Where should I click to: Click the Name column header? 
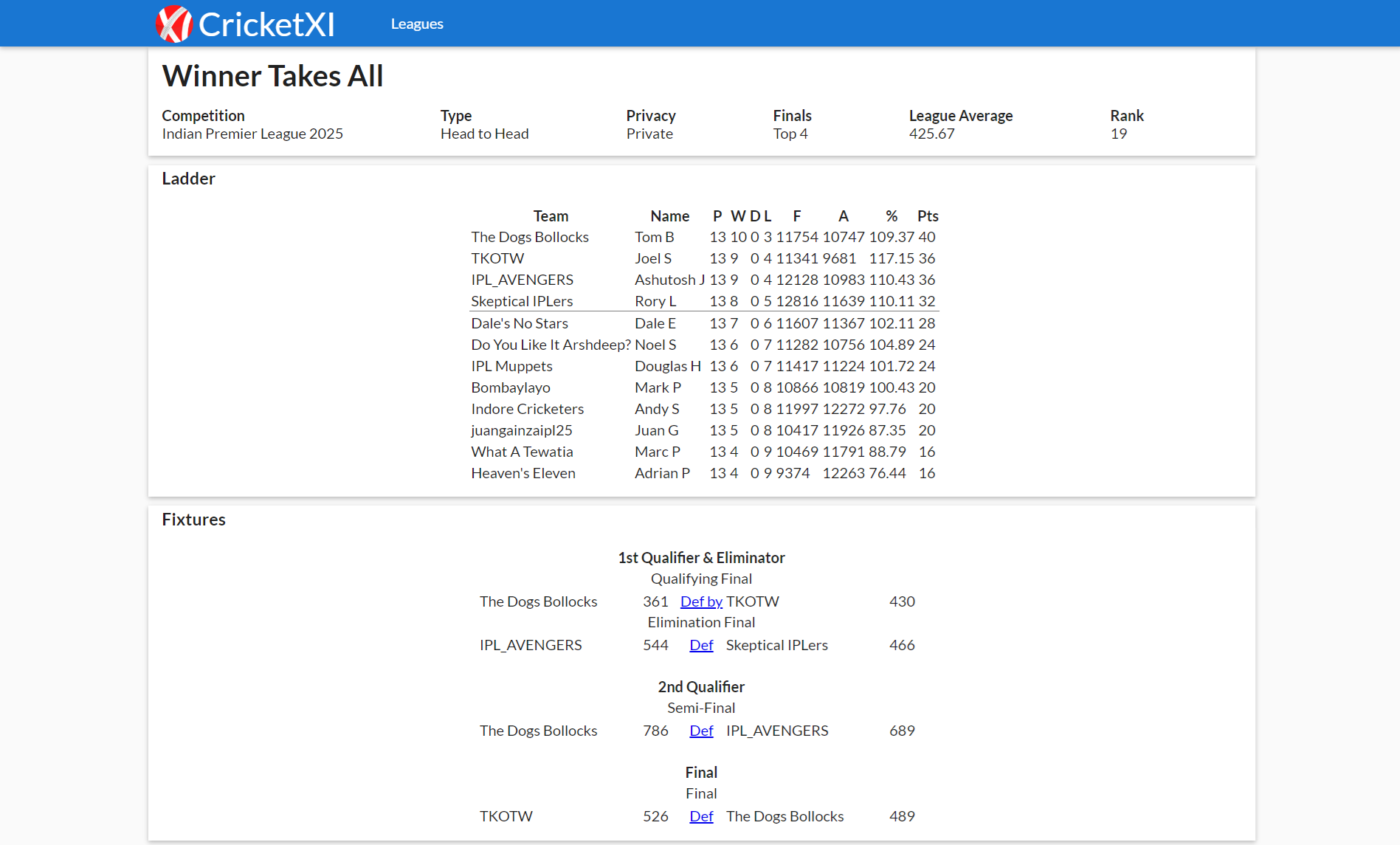point(669,215)
